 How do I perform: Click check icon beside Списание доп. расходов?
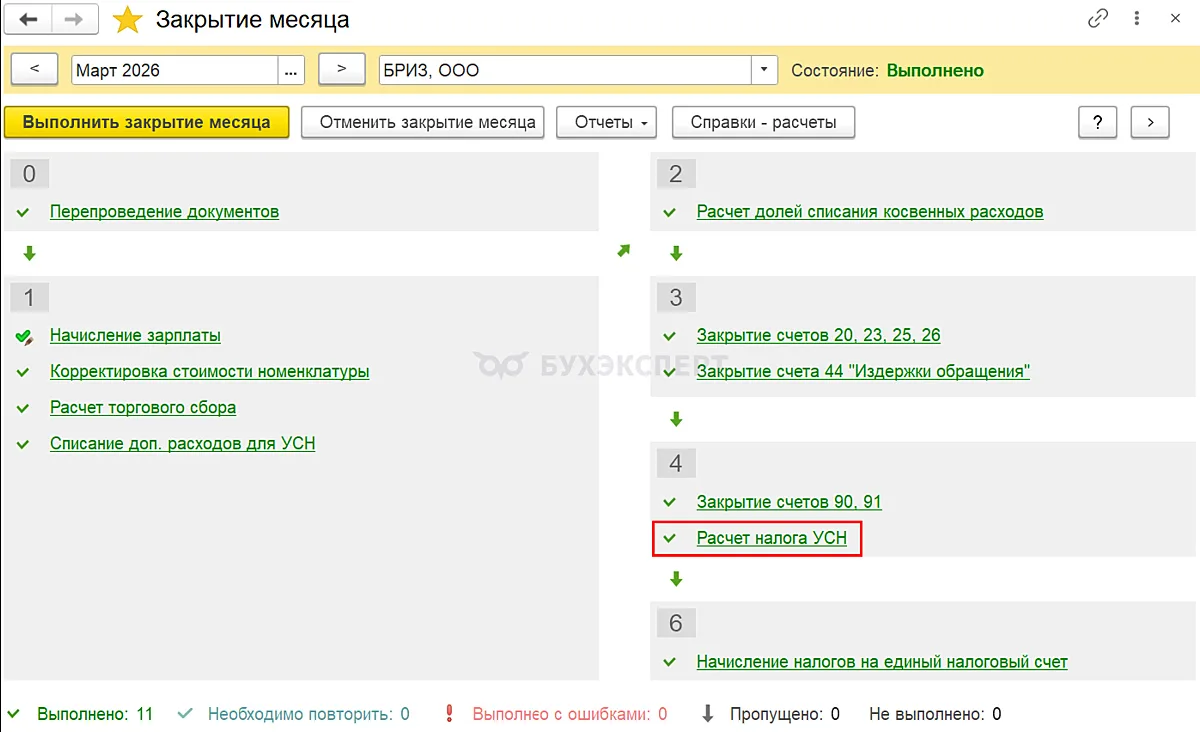click(24, 443)
